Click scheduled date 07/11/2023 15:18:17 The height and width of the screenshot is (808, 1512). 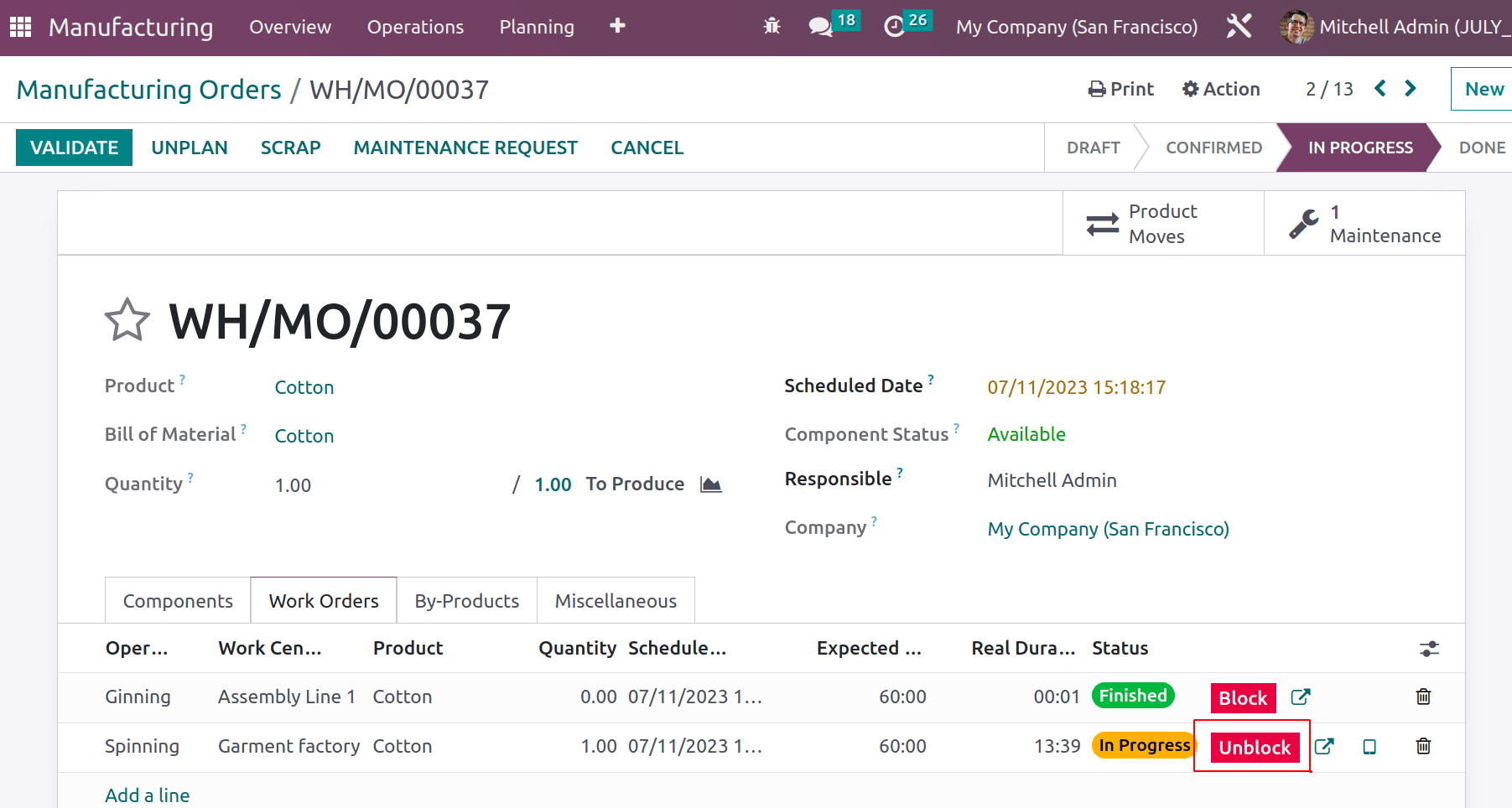click(x=1076, y=387)
